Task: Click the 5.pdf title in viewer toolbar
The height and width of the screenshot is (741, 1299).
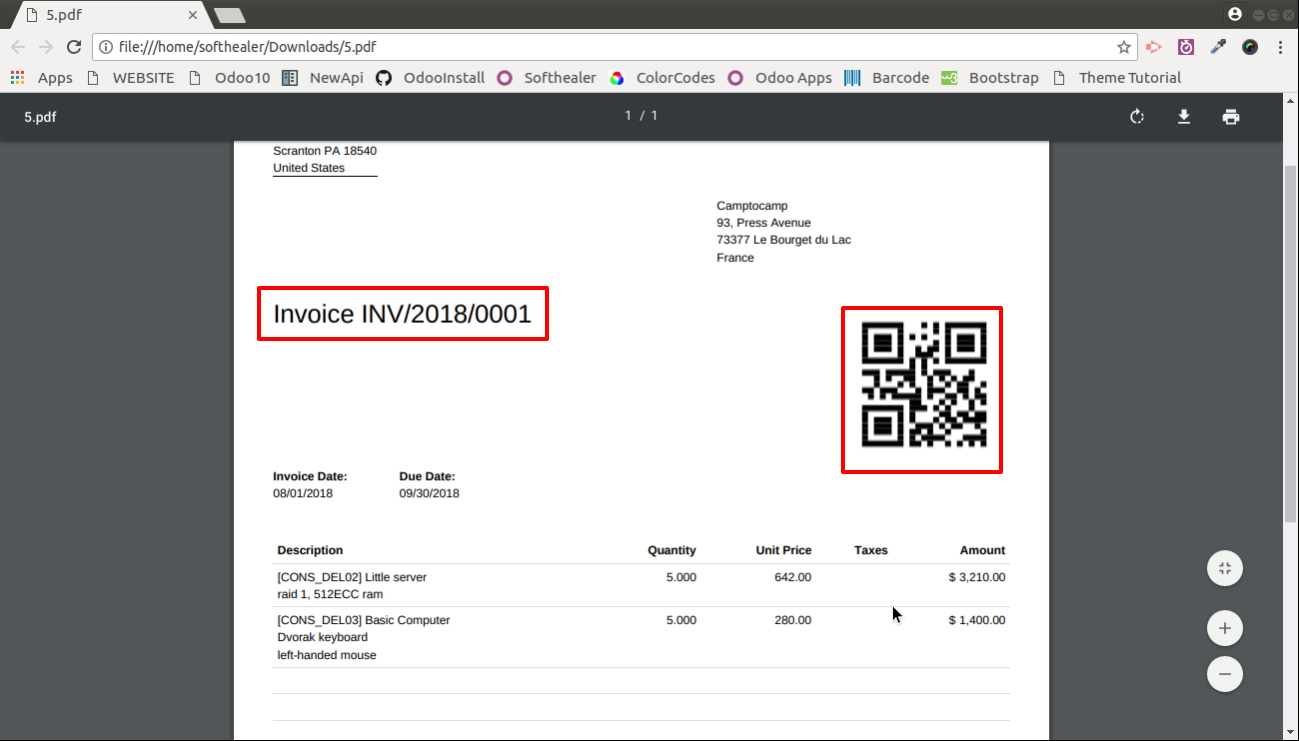Action: pyautogui.click(x=40, y=117)
